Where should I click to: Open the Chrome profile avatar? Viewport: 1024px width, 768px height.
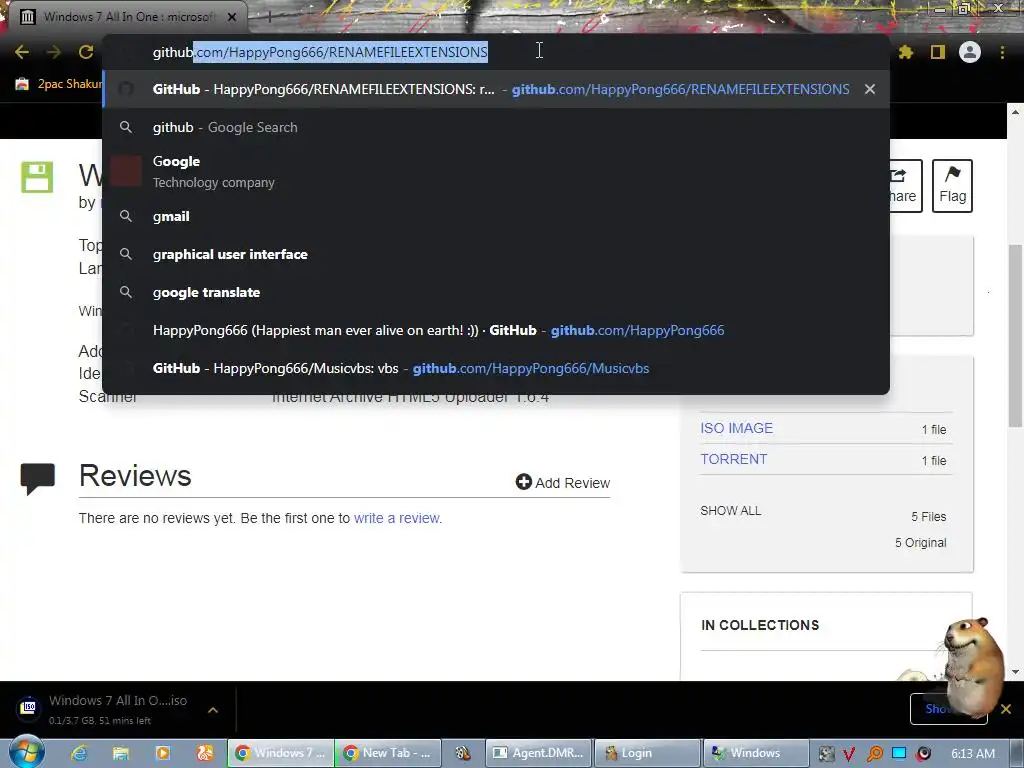(970, 52)
